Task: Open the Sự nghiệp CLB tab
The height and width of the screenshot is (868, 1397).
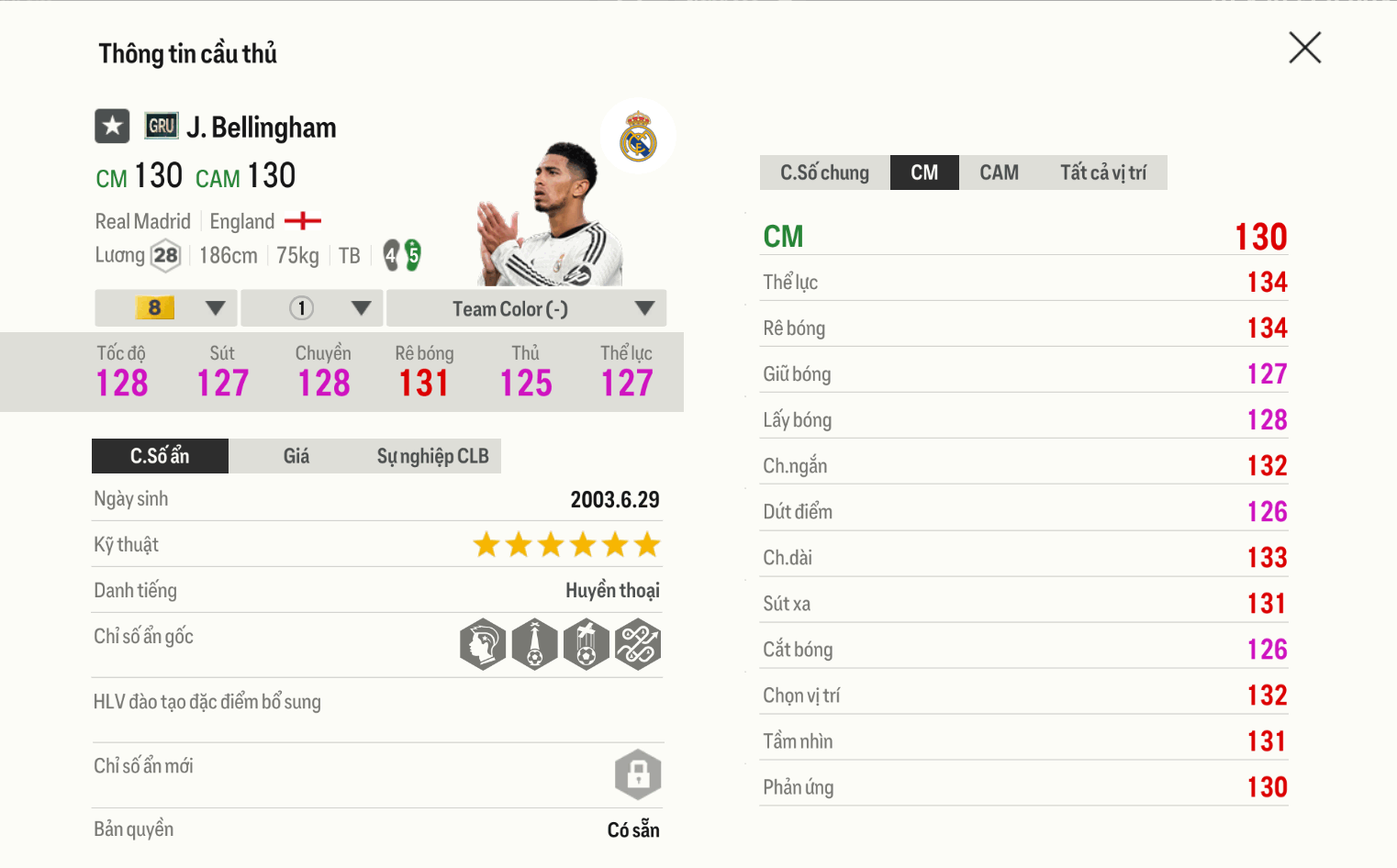Action: [x=432, y=456]
